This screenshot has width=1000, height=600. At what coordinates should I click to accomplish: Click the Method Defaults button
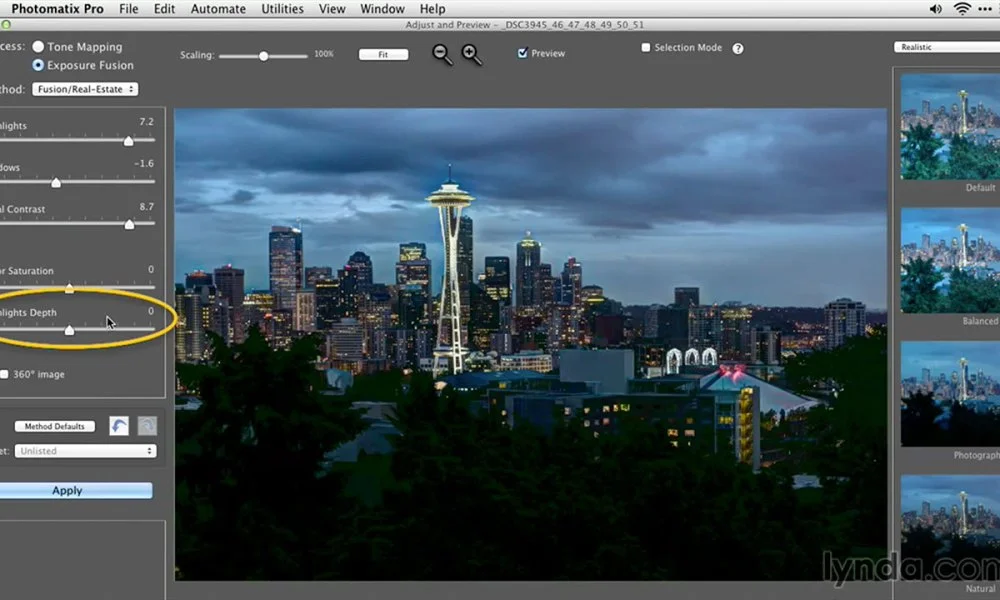tap(55, 426)
